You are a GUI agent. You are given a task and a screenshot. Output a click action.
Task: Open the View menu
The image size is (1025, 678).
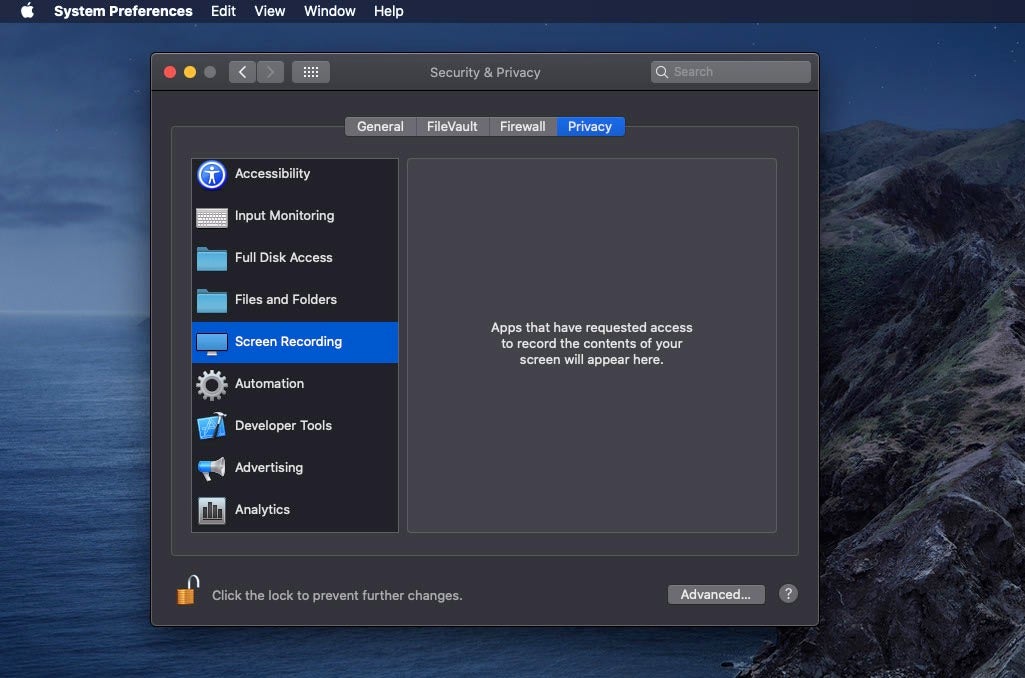[269, 11]
